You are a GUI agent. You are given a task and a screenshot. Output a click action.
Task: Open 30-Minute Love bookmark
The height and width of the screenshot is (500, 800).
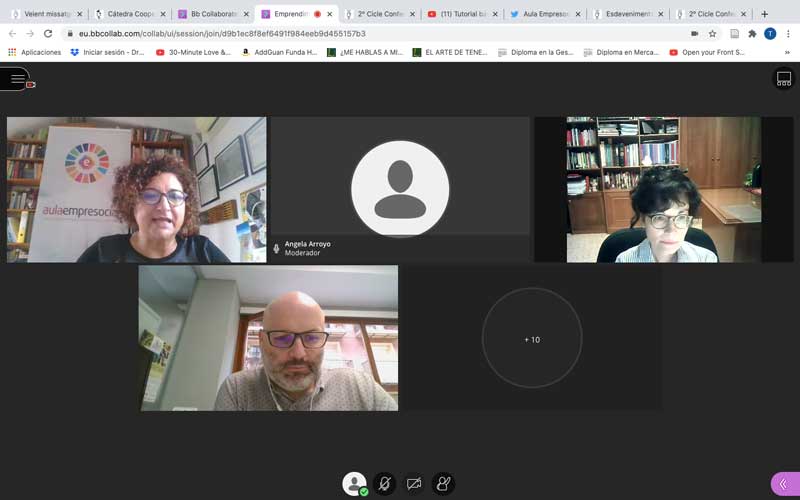193,53
